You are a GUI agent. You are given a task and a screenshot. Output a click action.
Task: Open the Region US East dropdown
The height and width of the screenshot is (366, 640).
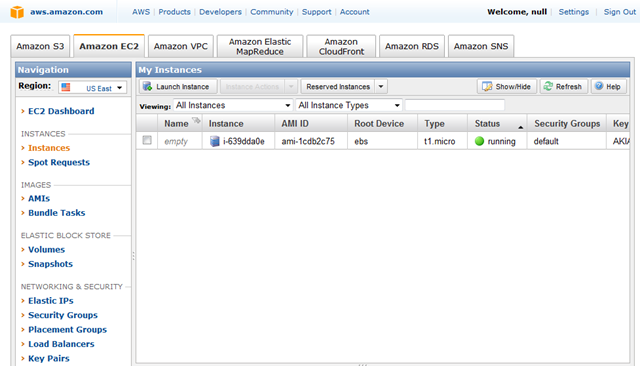92,87
